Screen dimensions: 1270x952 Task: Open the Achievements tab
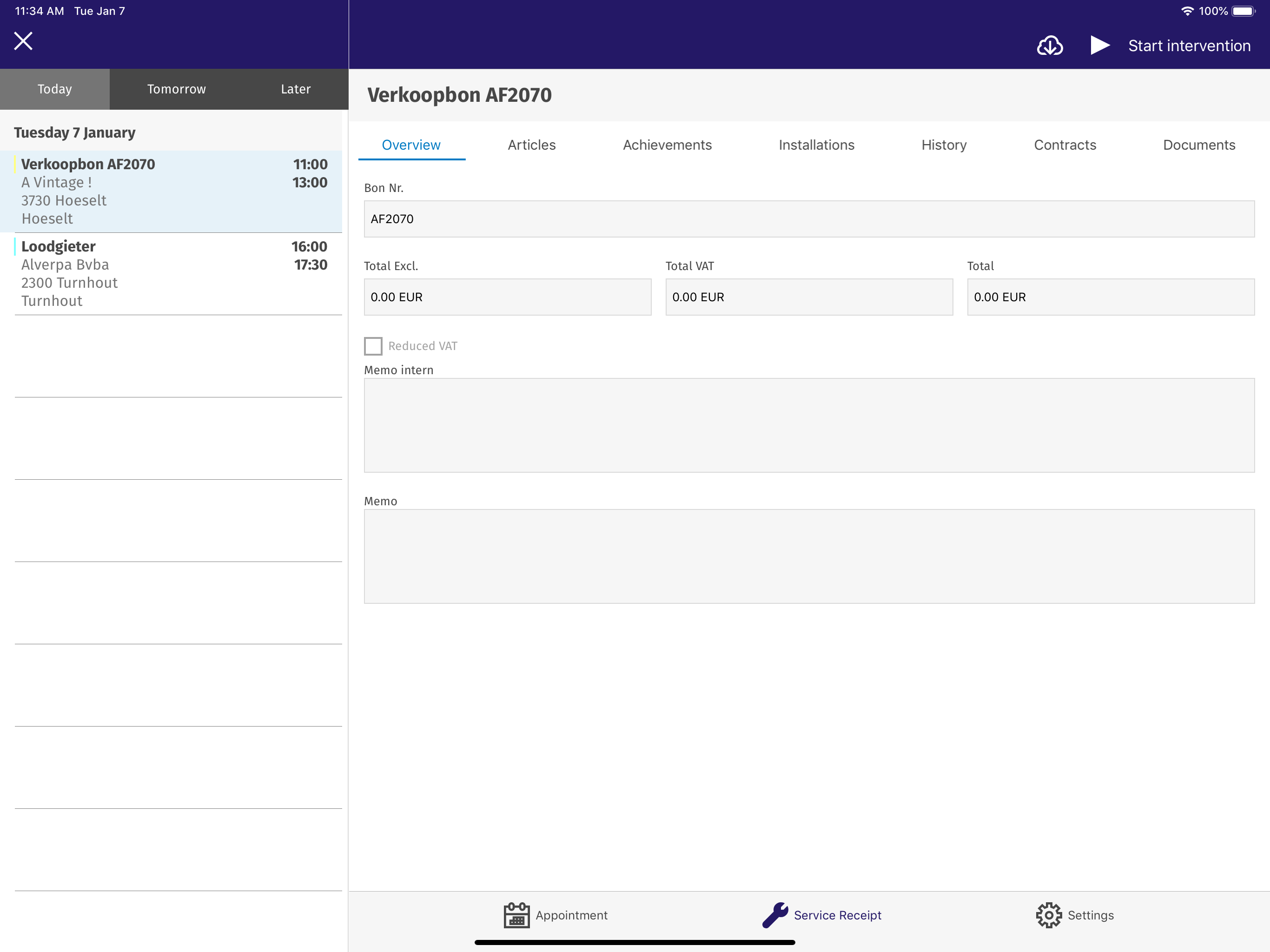point(667,145)
